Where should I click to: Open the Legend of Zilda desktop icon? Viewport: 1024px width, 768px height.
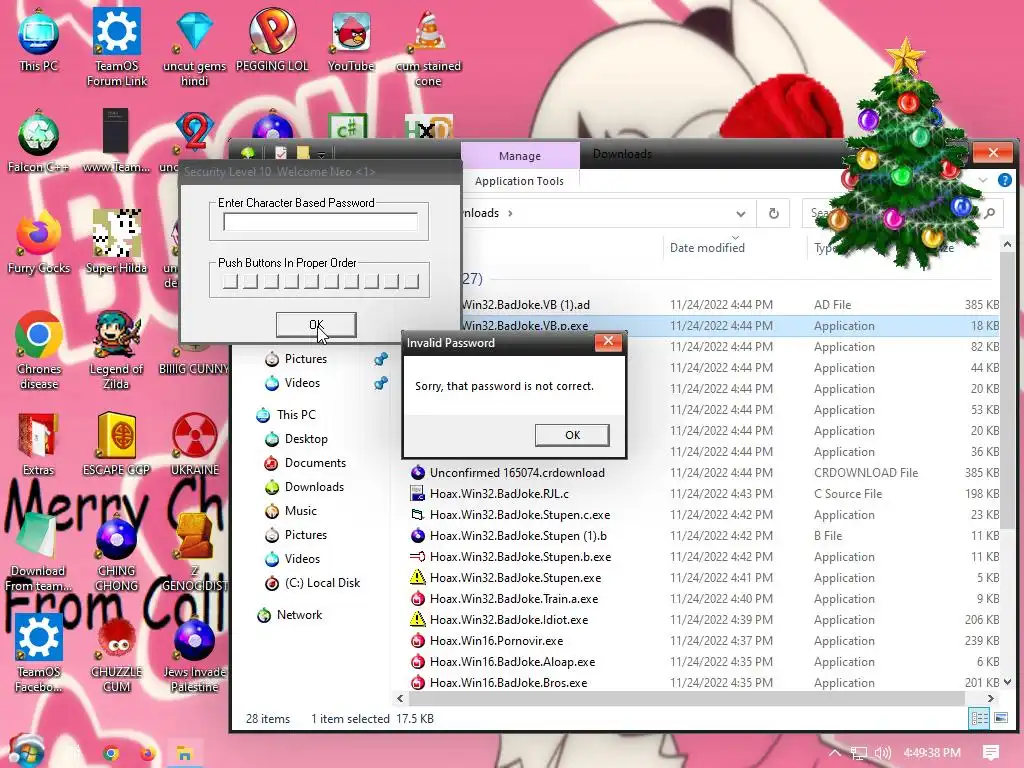(x=116, y=350)
